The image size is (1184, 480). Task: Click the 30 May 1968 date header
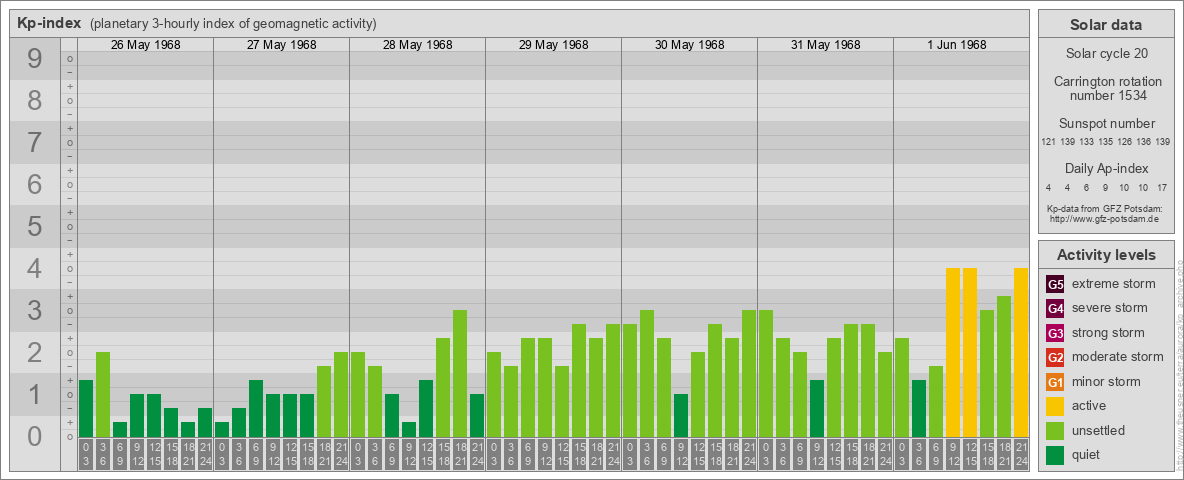[x=689, y=45]
